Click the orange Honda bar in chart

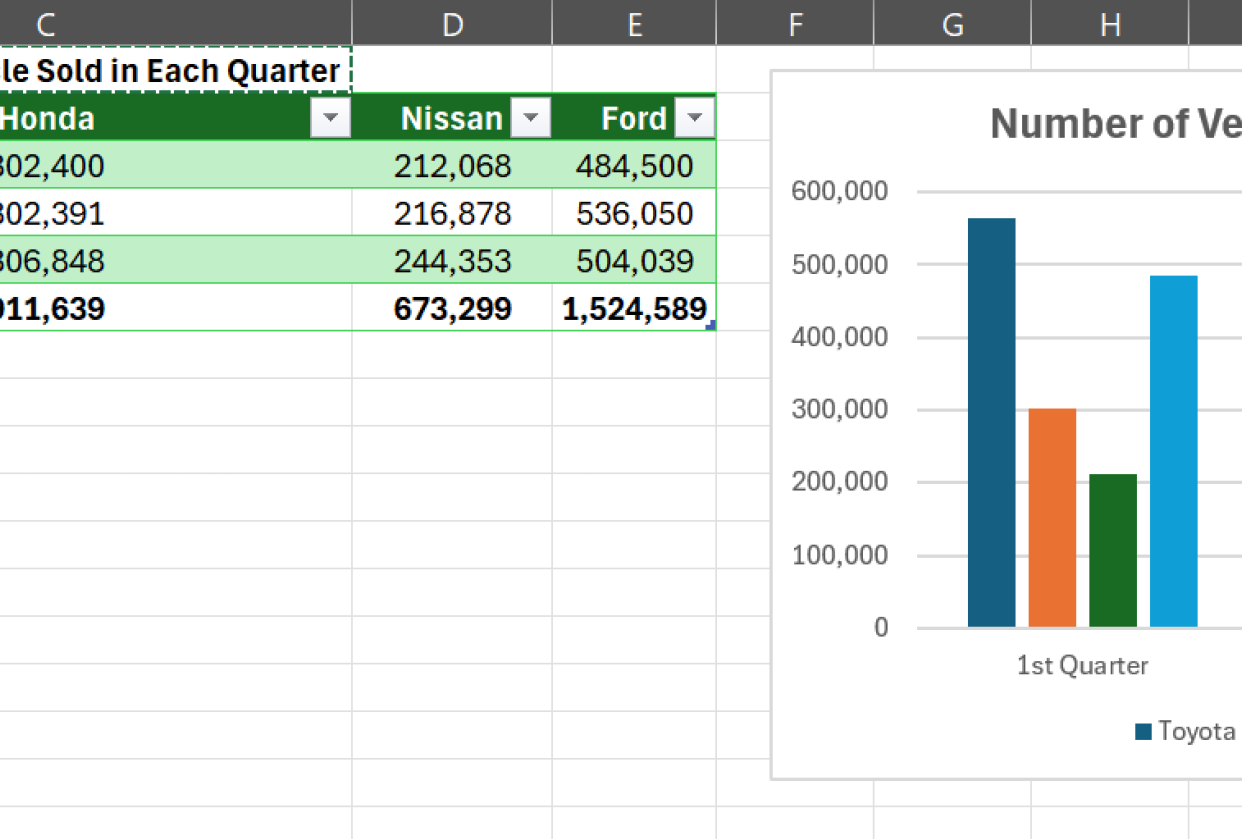point(1052,518)
